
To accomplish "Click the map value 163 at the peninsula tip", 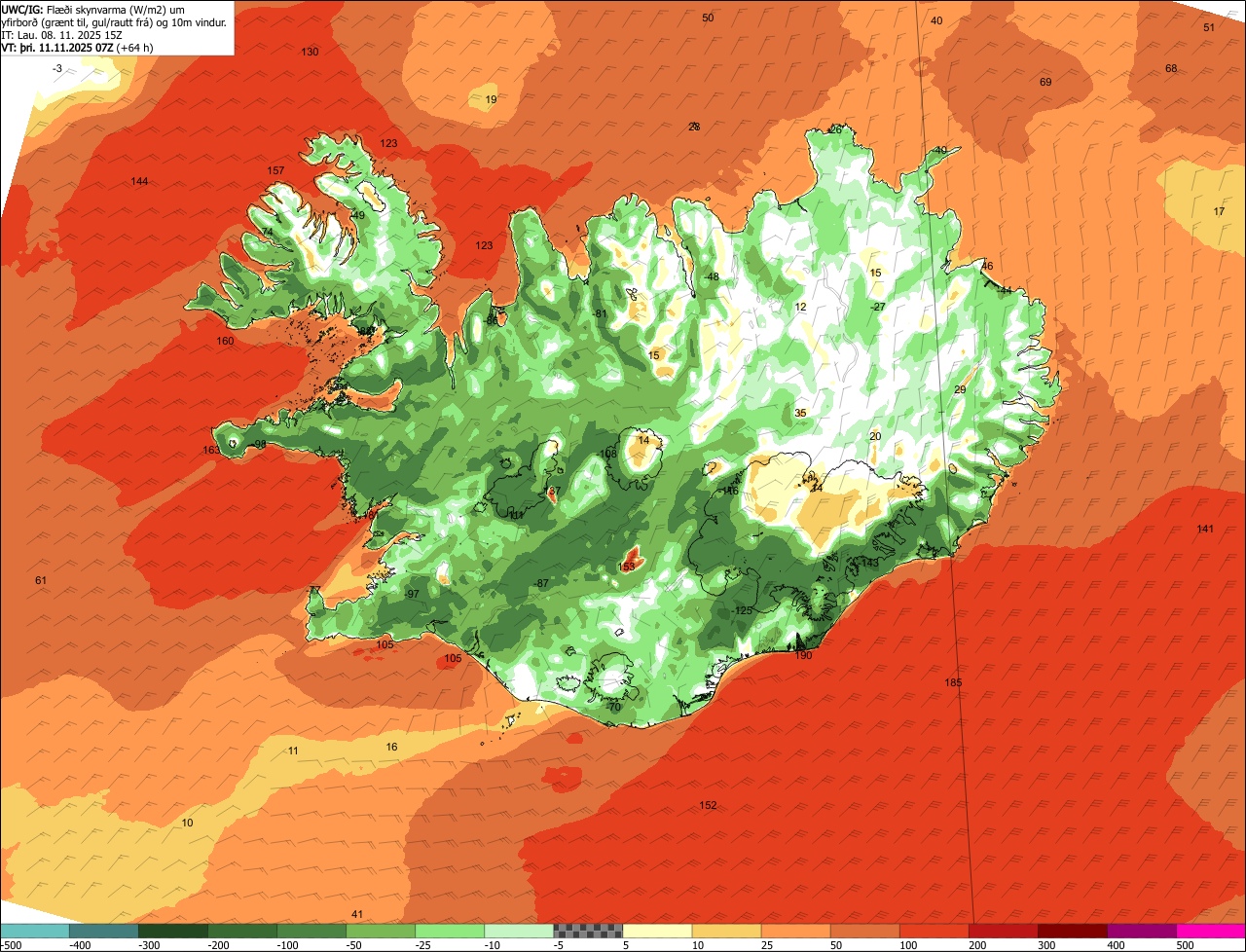I will point(211,451).
